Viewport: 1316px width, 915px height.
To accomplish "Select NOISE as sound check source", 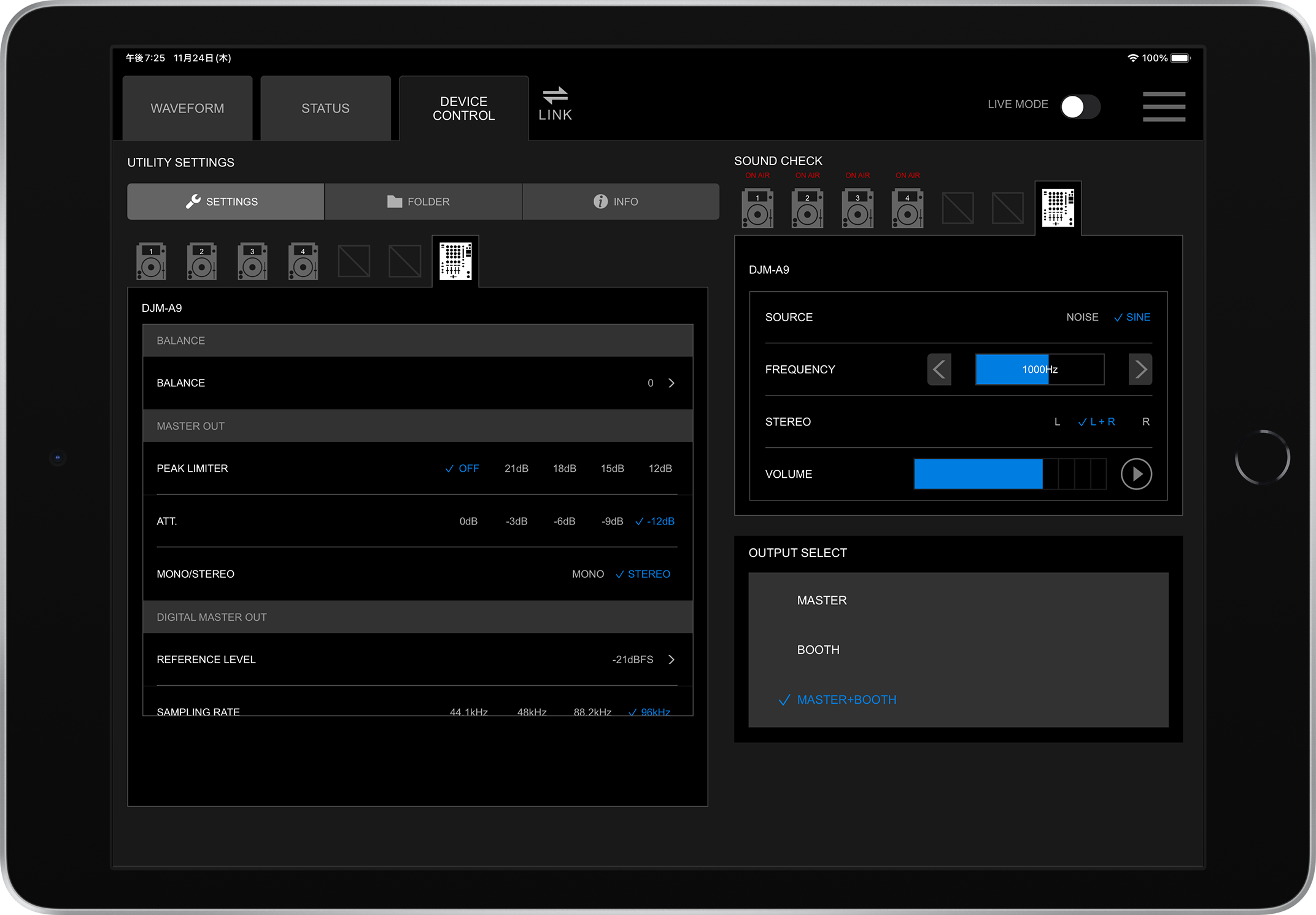I will click(x=1082, y=317).
